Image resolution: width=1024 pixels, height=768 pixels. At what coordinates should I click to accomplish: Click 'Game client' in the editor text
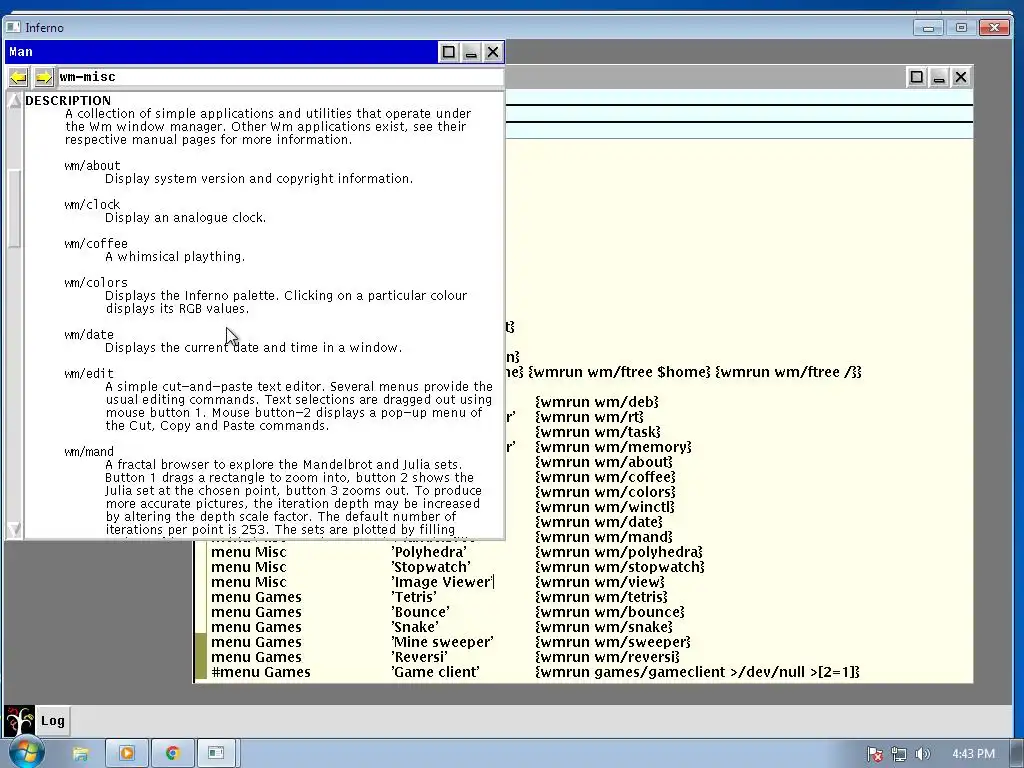(x=435, y=673)
